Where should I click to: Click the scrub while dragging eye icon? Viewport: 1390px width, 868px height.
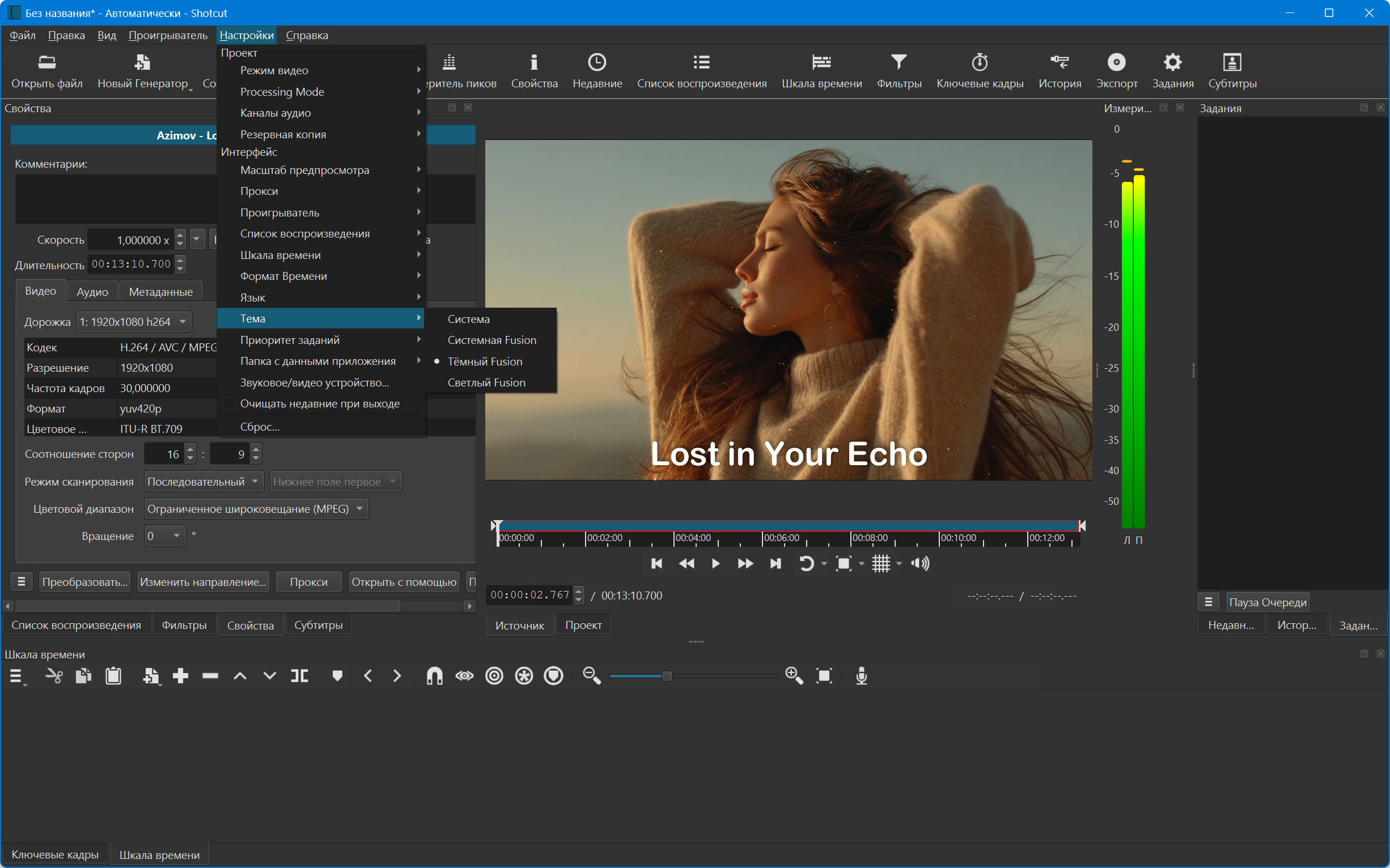[464, 676]
